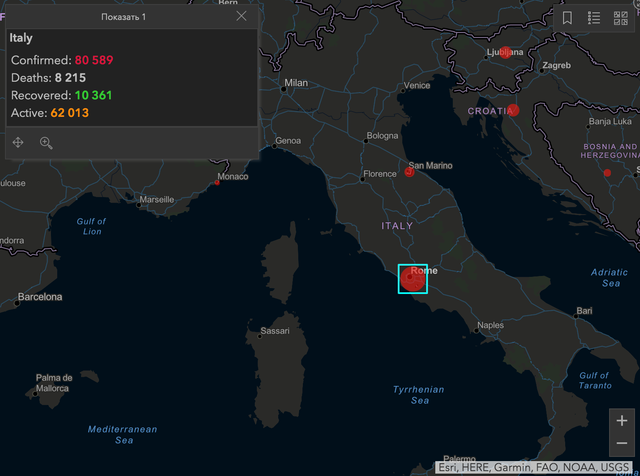Click the pan-to-feature icon in popup
Screen dimensions: 640x476
click(x=18, y=143)
